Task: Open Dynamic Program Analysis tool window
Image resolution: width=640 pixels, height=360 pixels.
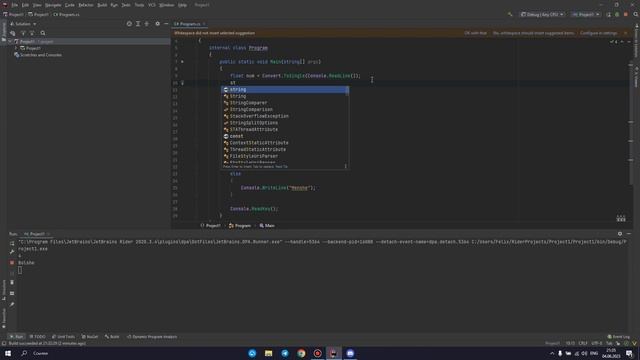Action: tap(152, 337)
